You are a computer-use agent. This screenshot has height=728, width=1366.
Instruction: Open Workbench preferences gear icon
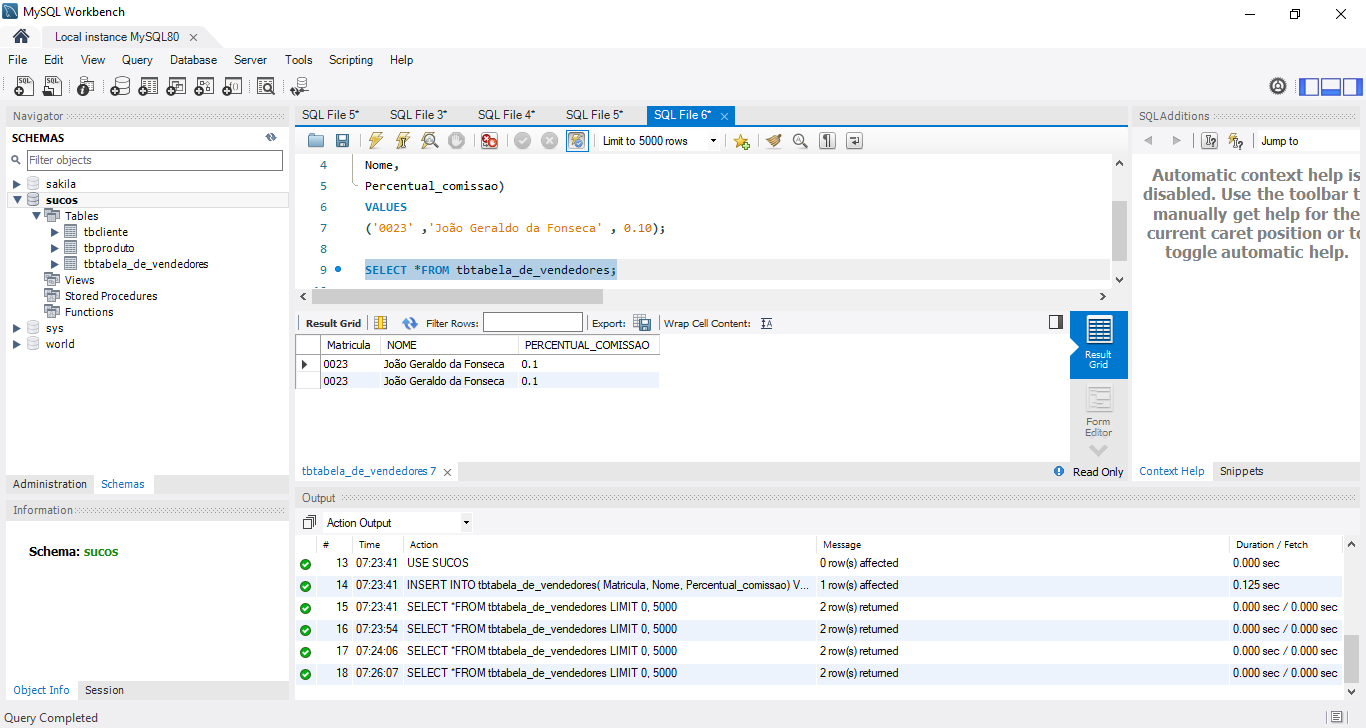coord(1277,87)
